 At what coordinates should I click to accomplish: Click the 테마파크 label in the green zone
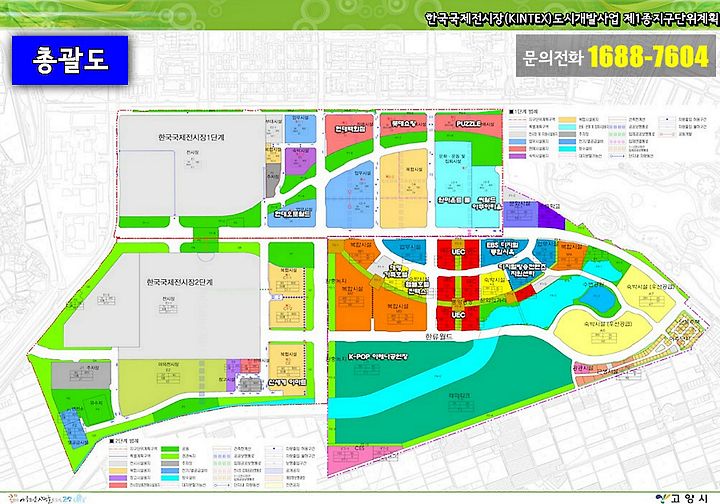pyautogui.click(x=461, y=395)
